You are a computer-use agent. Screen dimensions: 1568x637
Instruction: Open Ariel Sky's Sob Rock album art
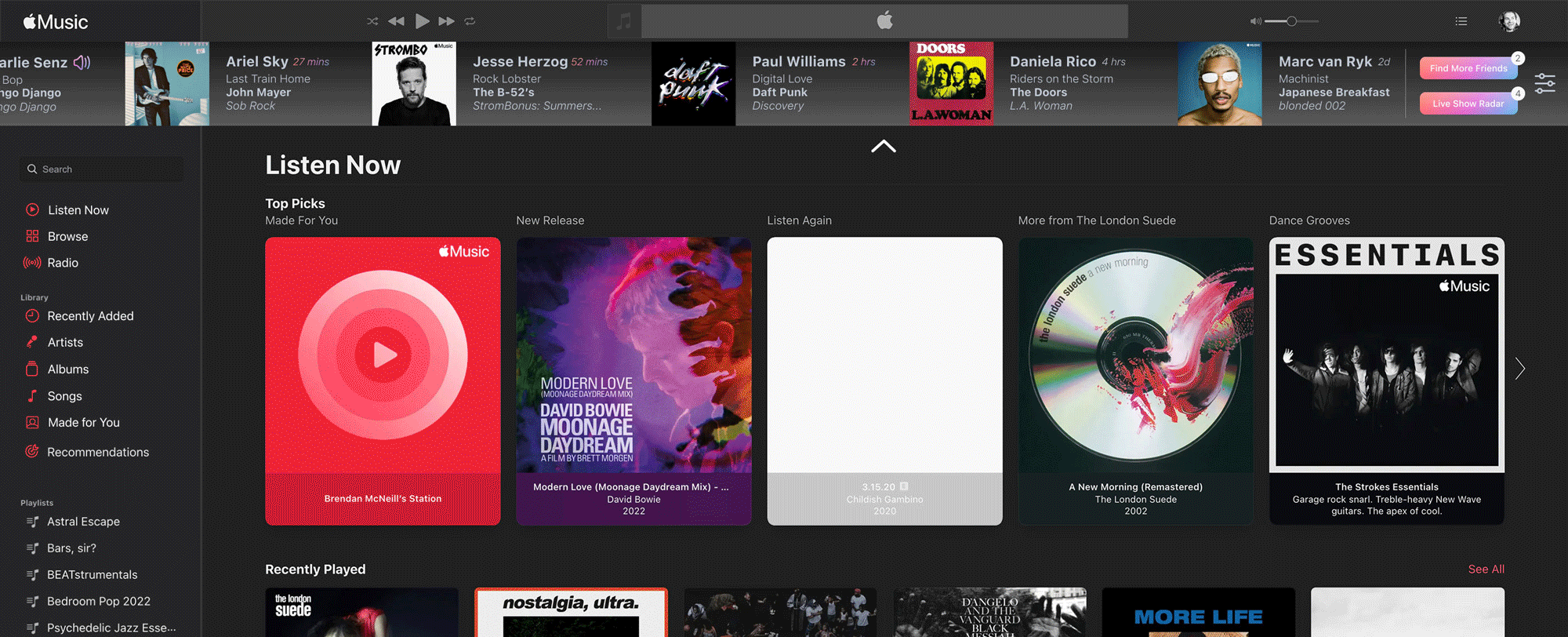tap(167, 84)
